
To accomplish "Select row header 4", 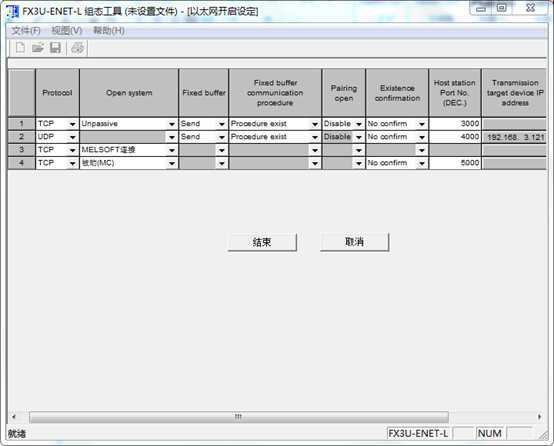I will point(22,163).
